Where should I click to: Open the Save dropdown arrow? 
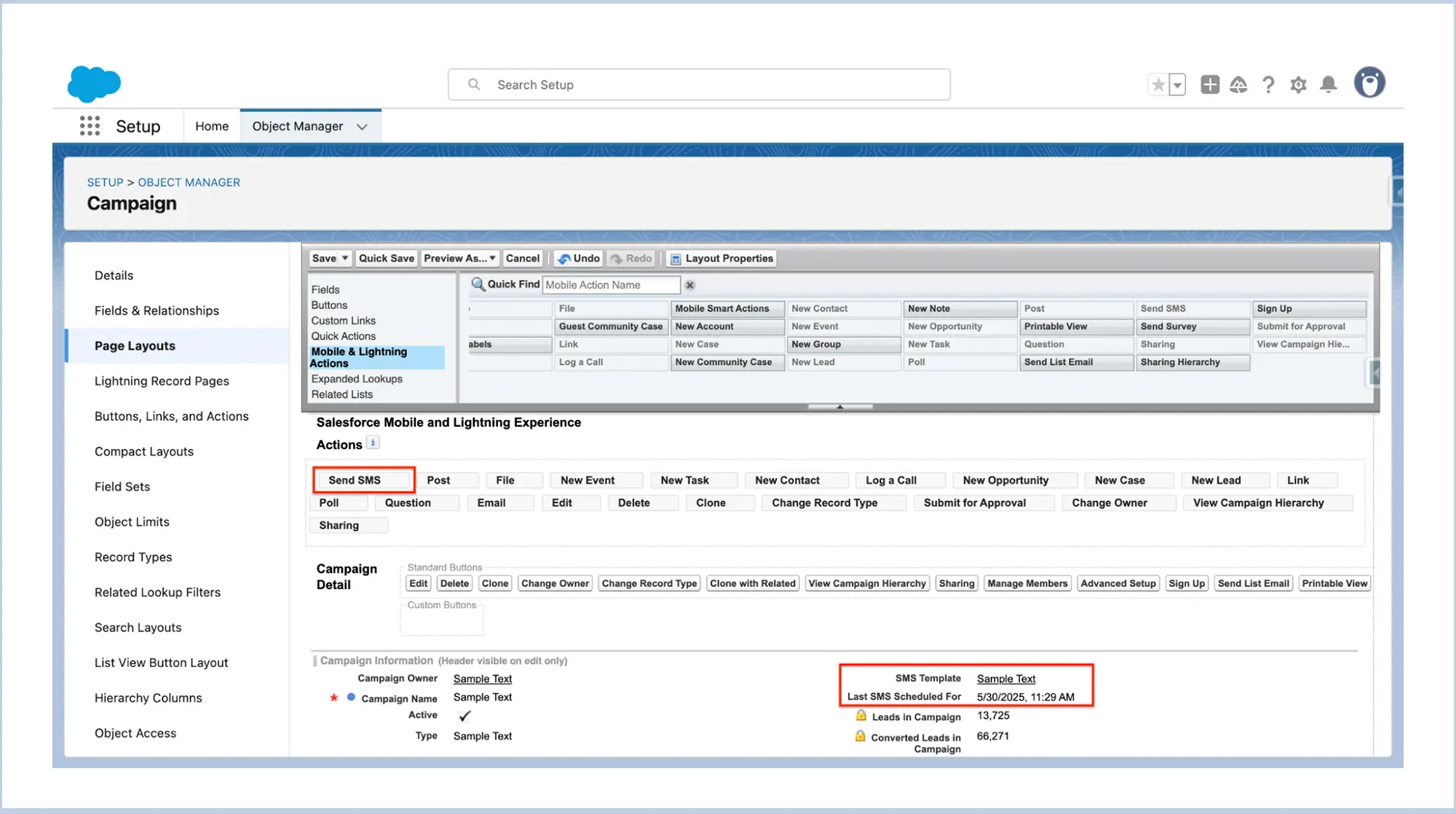coord(345,258)
